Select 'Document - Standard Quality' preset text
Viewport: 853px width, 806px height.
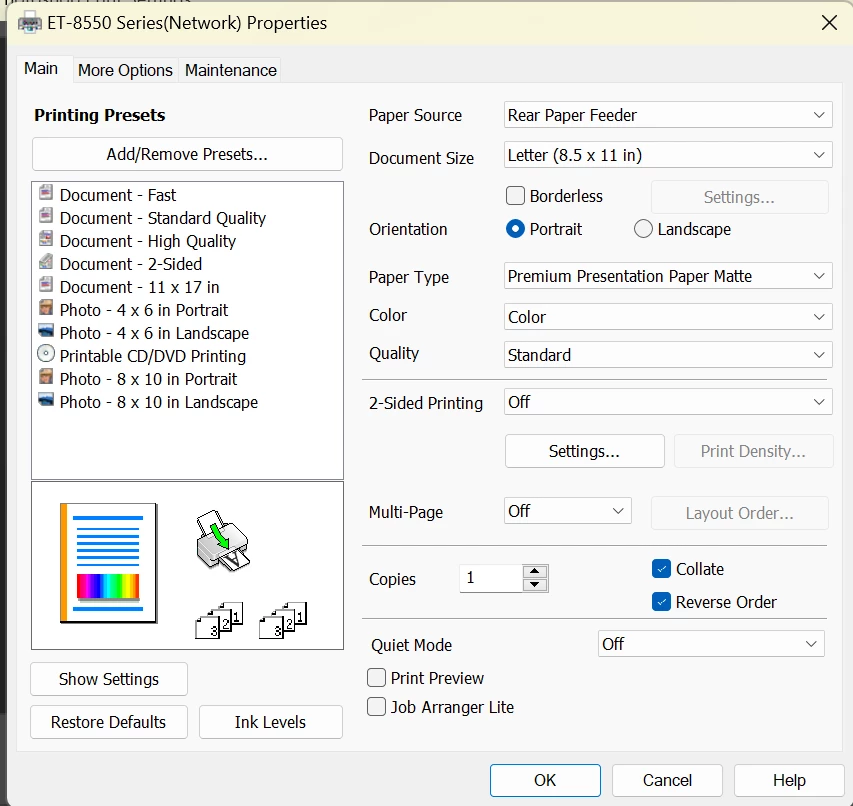(x=163, y=218)
